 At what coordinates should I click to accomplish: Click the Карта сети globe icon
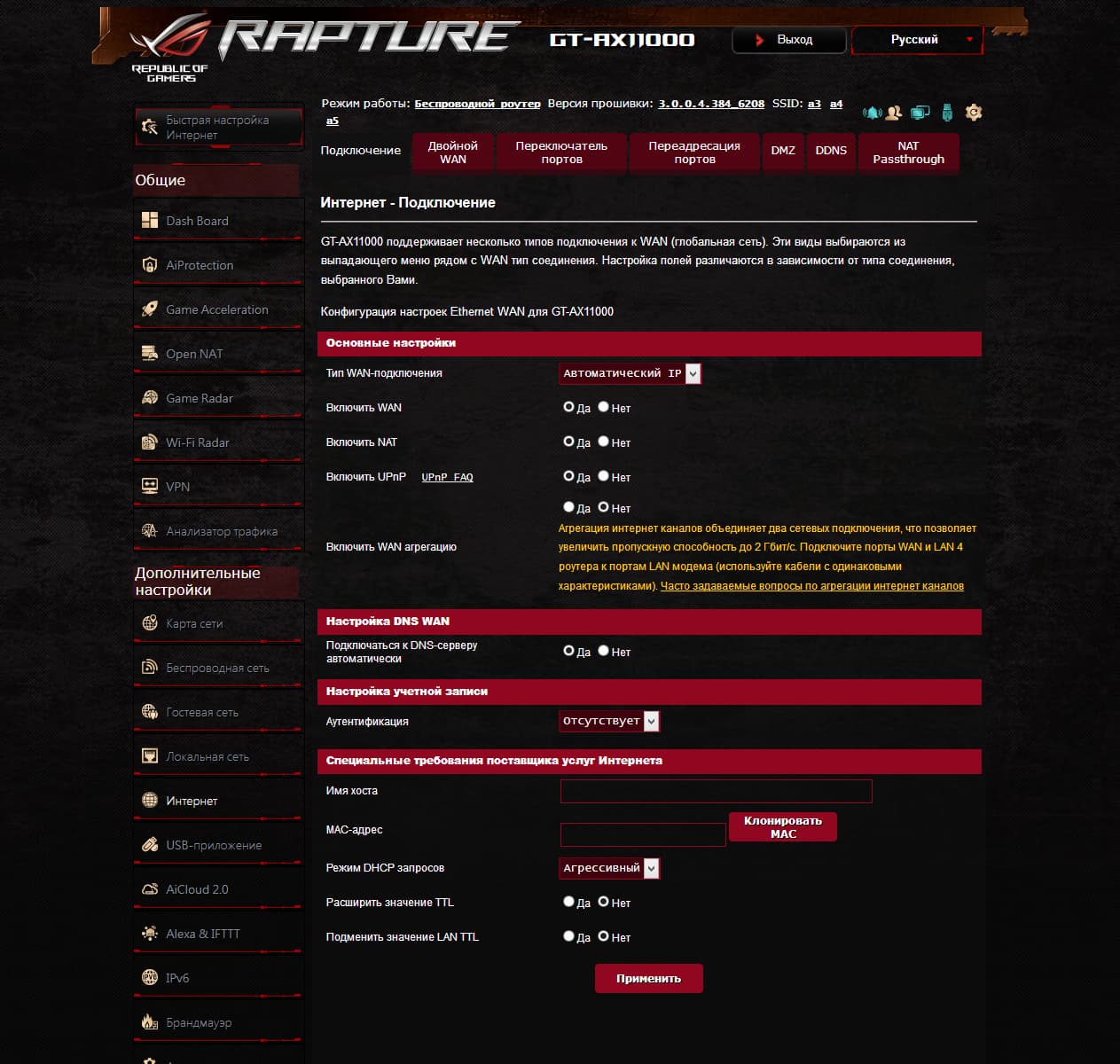[x=149, y=622]
